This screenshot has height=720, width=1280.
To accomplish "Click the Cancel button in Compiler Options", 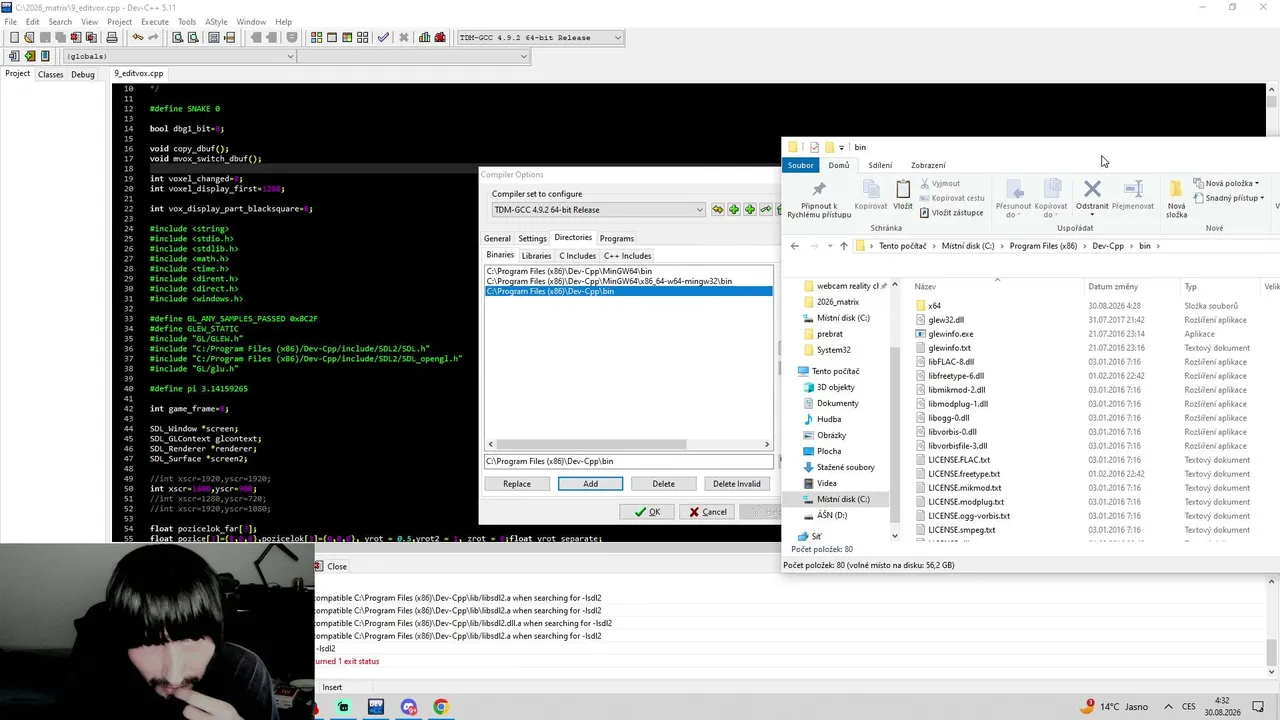I will tap(707, 512).
